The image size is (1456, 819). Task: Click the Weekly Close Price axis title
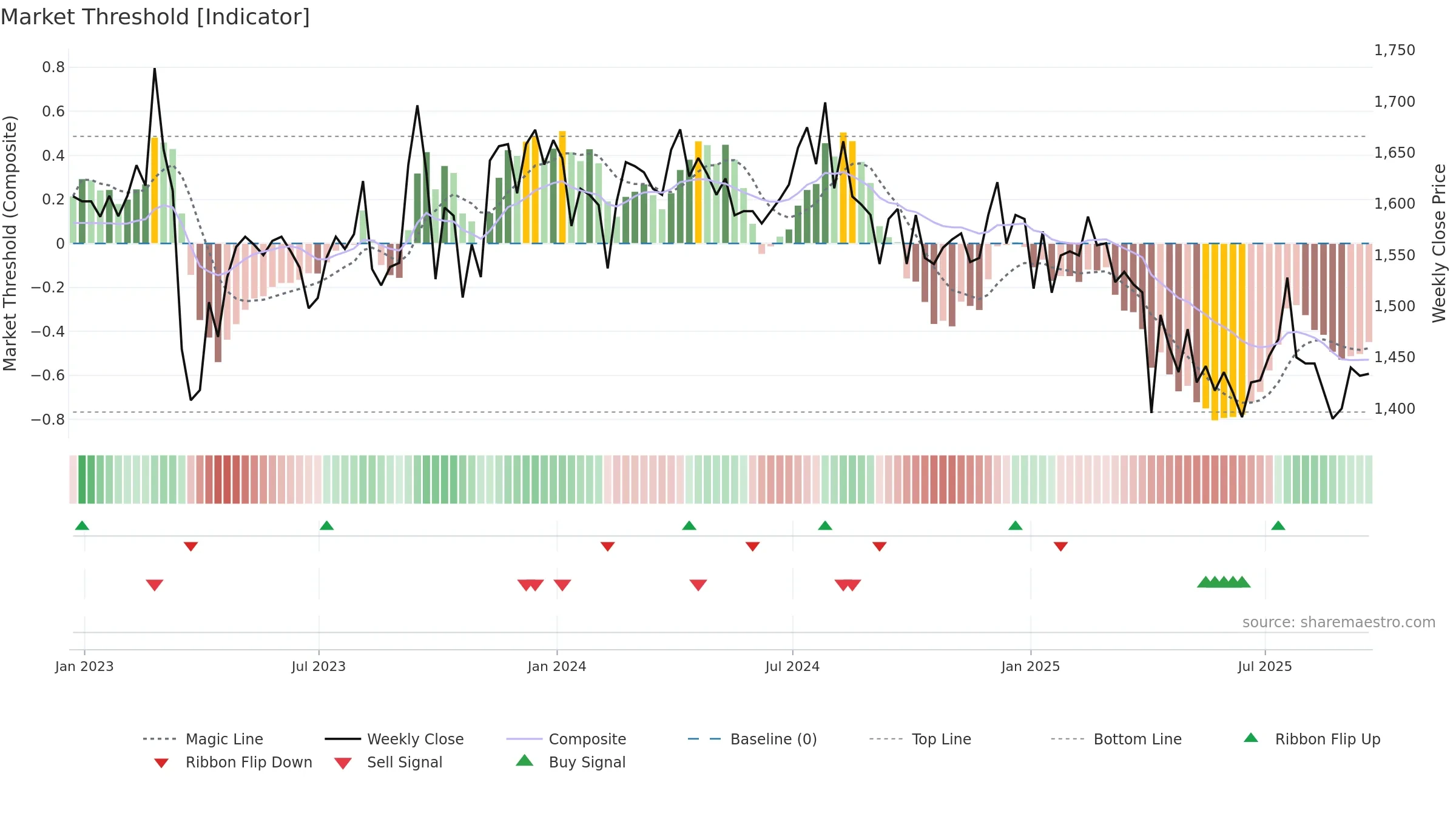1439,243
